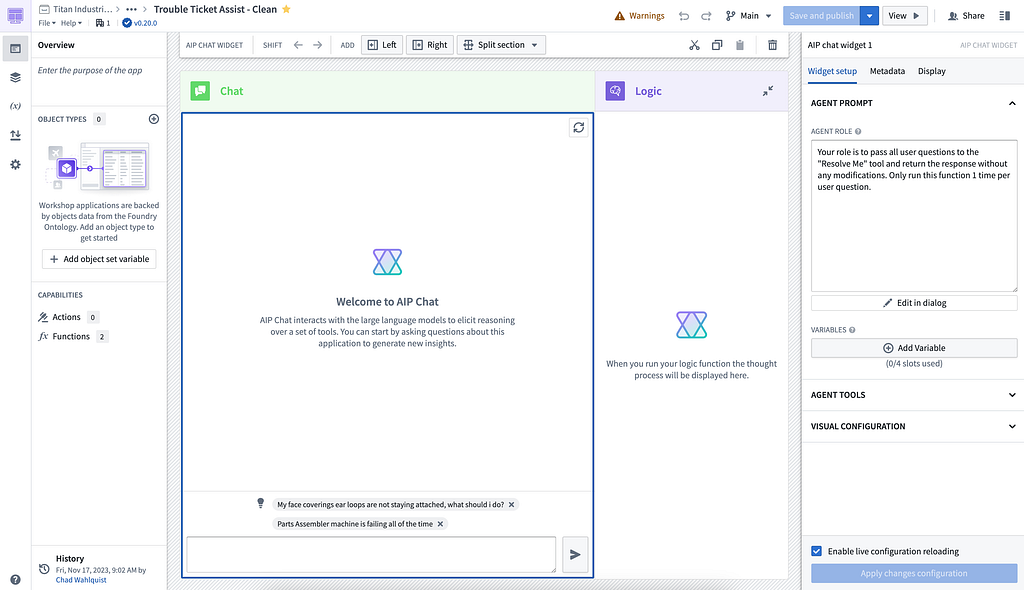
Task: Shift widget left with arrow
Action: pos(298,45)
